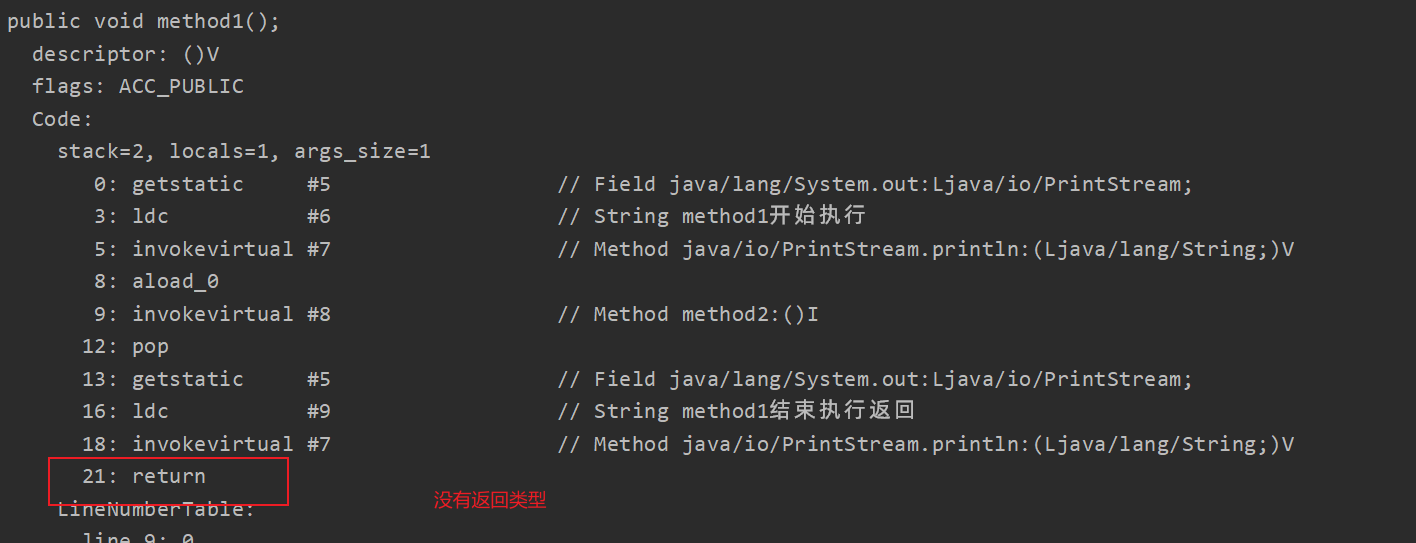Click the "0: getstatic #5" instruction
Image resolution: width=1416 pixels, height=543 pixels.
212,184
